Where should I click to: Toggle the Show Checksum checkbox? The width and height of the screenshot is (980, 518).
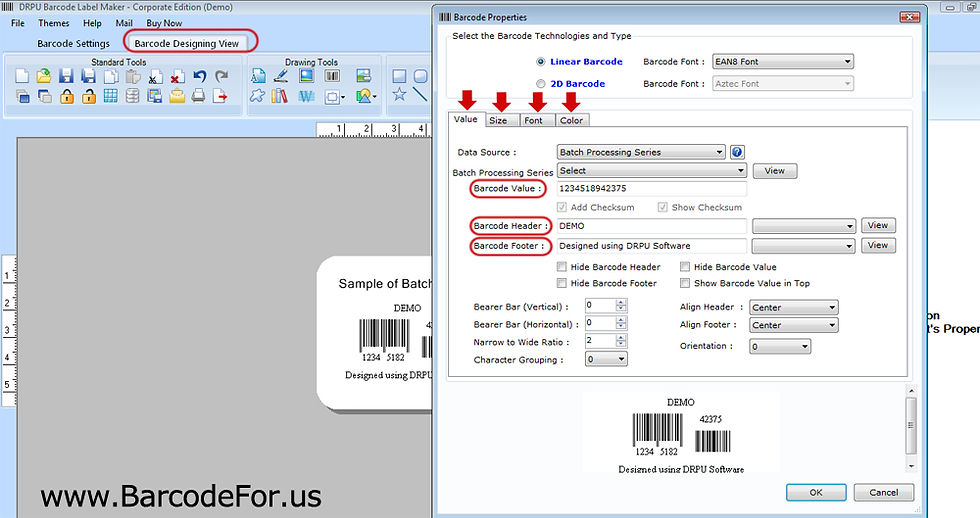coord(662,207)
